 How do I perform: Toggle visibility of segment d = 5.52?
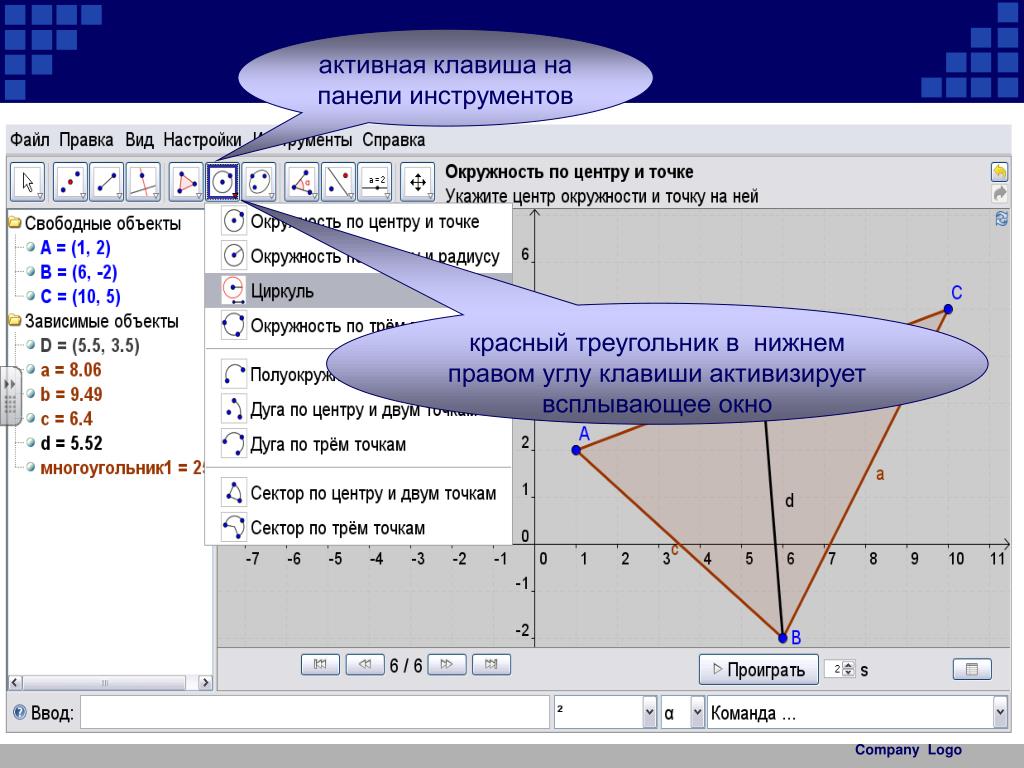(30, 443)
